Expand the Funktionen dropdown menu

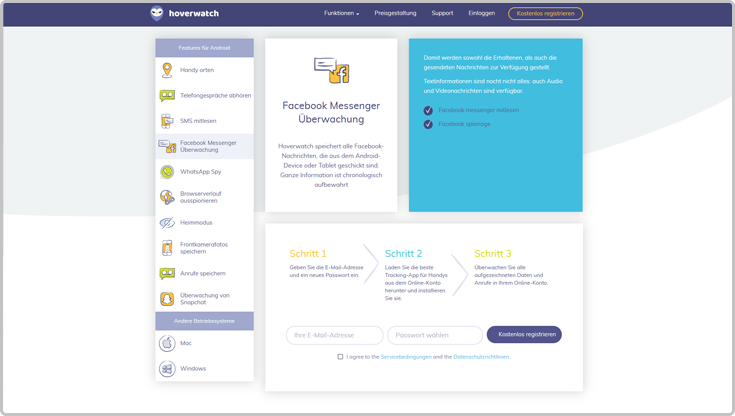coord(341,14)
